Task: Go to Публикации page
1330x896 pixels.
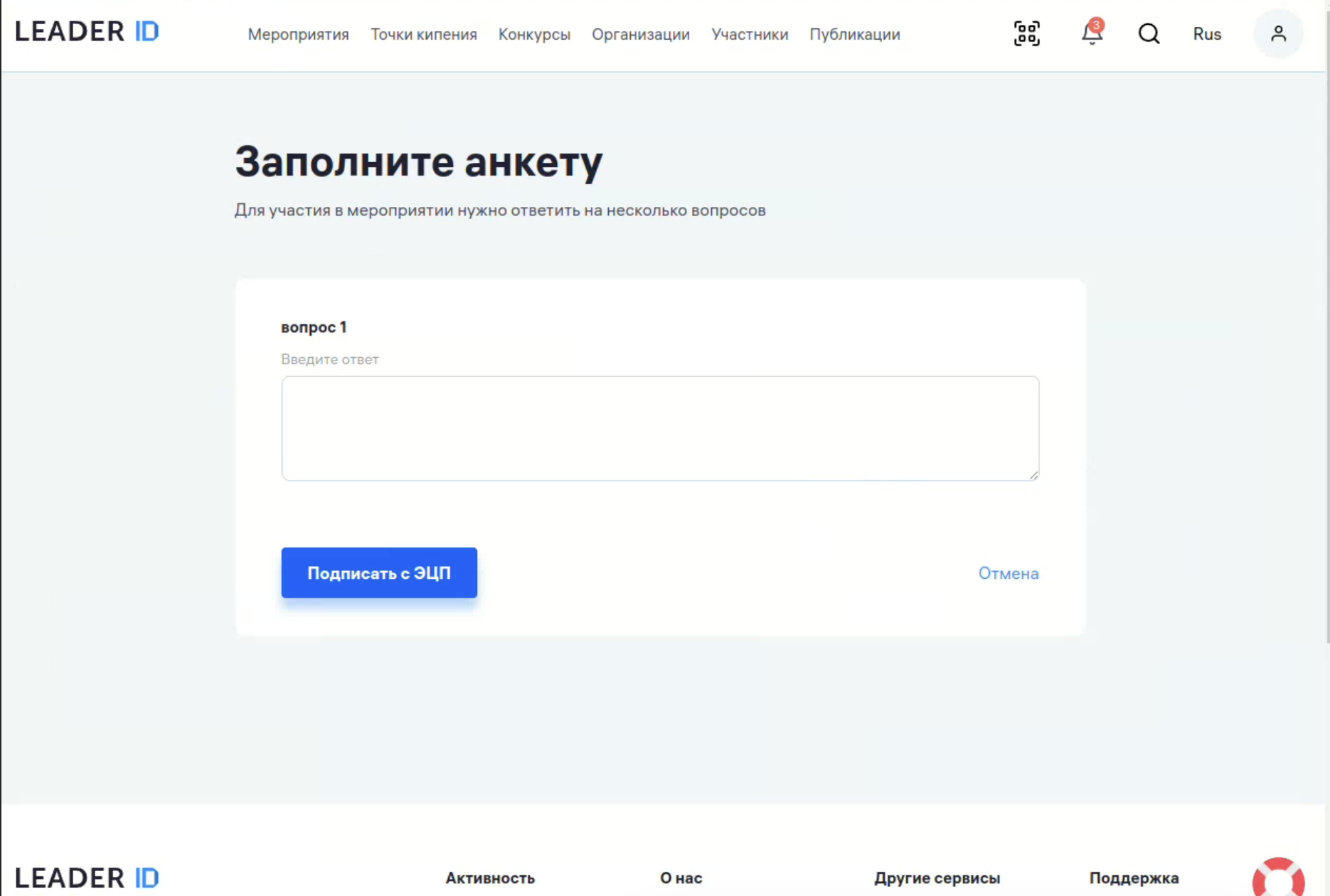Action: pos(854,34)
